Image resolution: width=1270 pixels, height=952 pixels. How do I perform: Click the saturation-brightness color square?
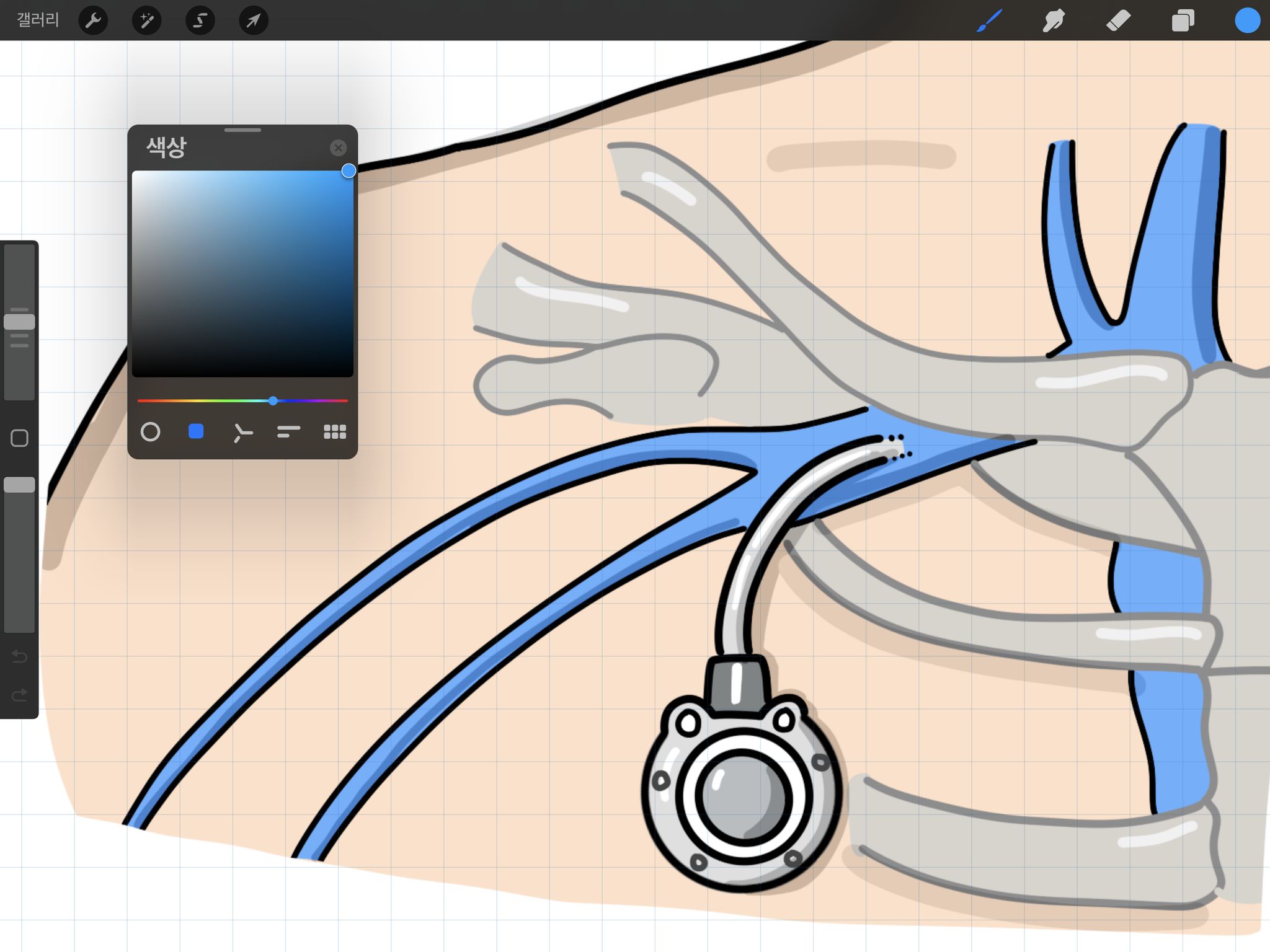point(242,273)
